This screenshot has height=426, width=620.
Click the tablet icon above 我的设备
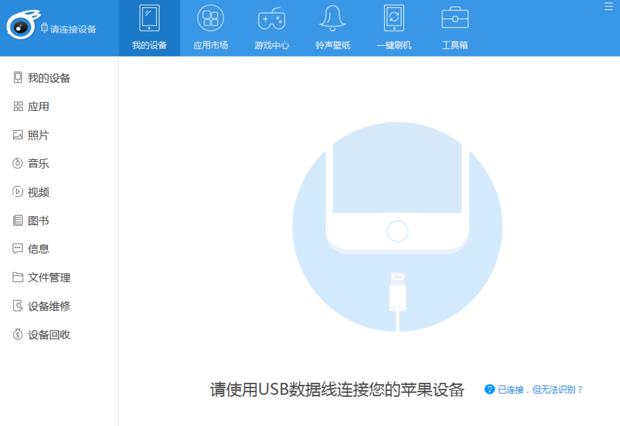tap(149, 18)
